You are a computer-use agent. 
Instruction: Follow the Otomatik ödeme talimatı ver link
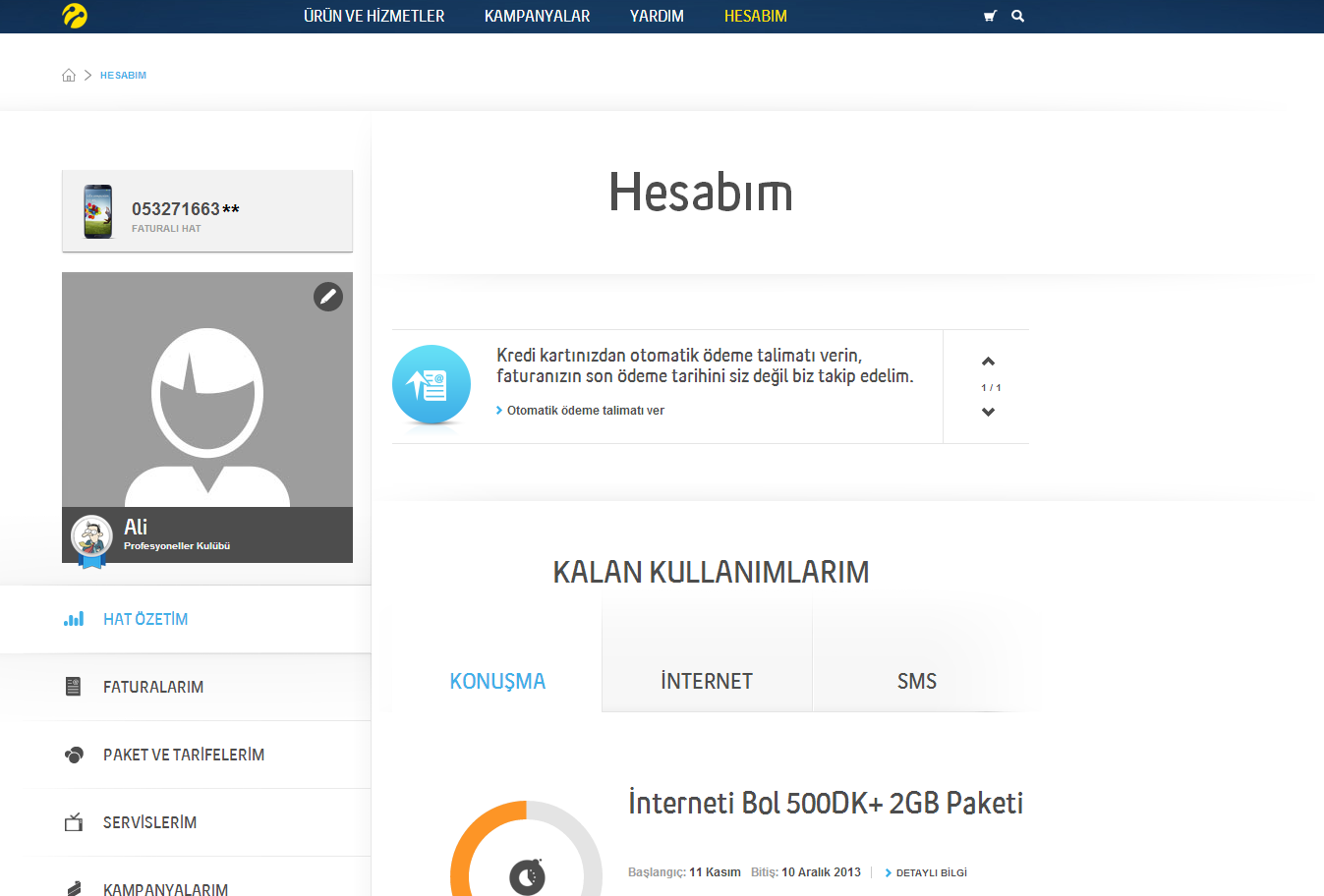[x=587, y=410]
